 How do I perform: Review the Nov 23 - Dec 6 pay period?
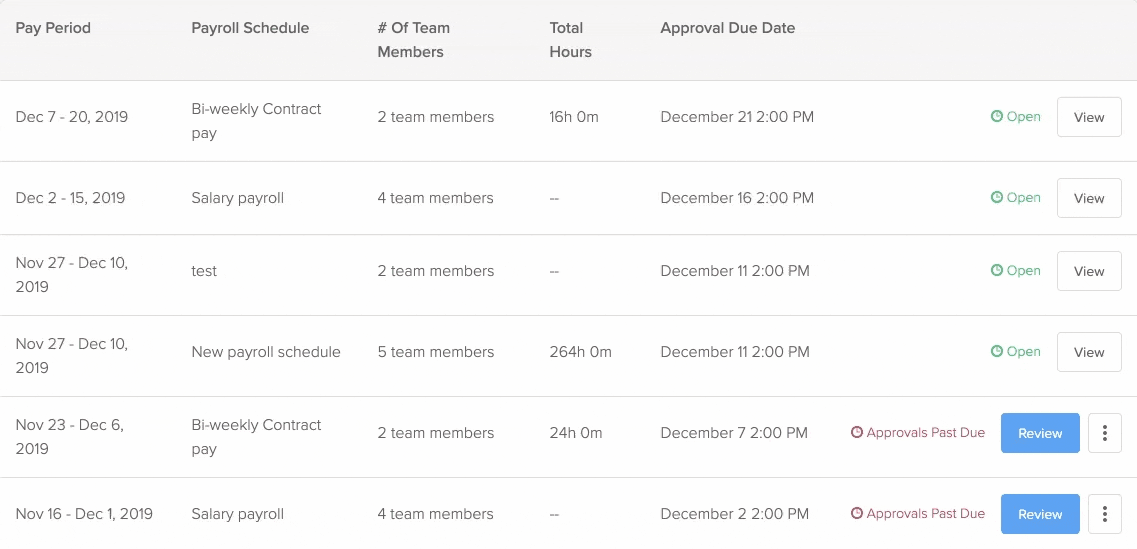[1040, 433]
